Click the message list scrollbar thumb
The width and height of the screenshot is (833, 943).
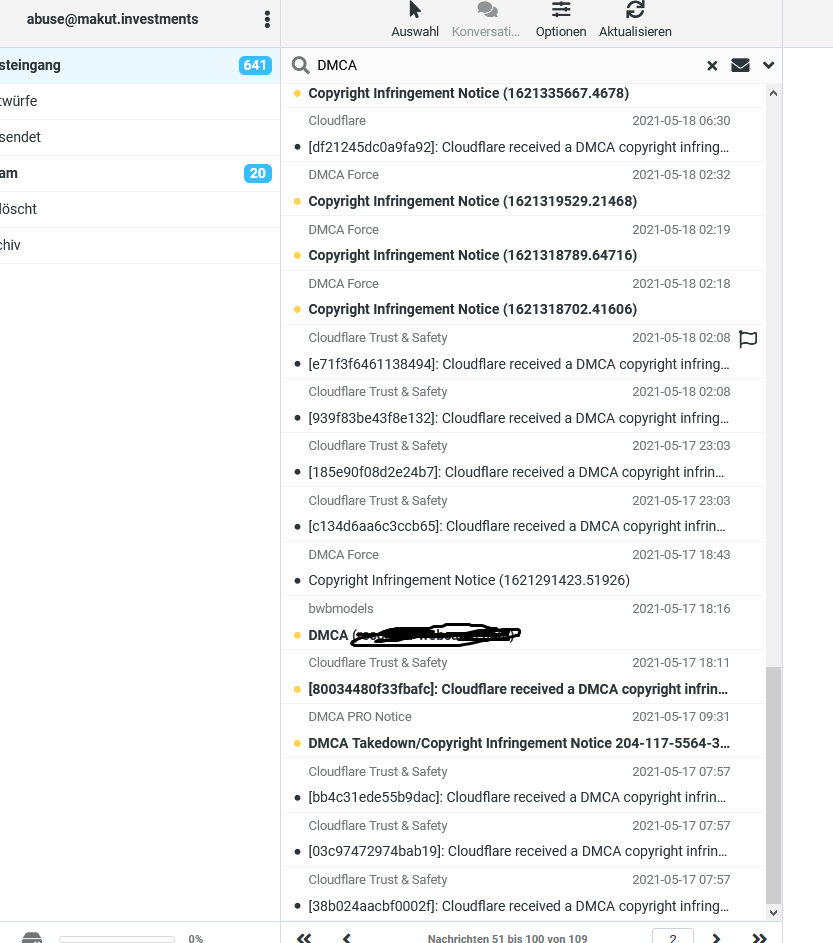[x=773, y=785]
